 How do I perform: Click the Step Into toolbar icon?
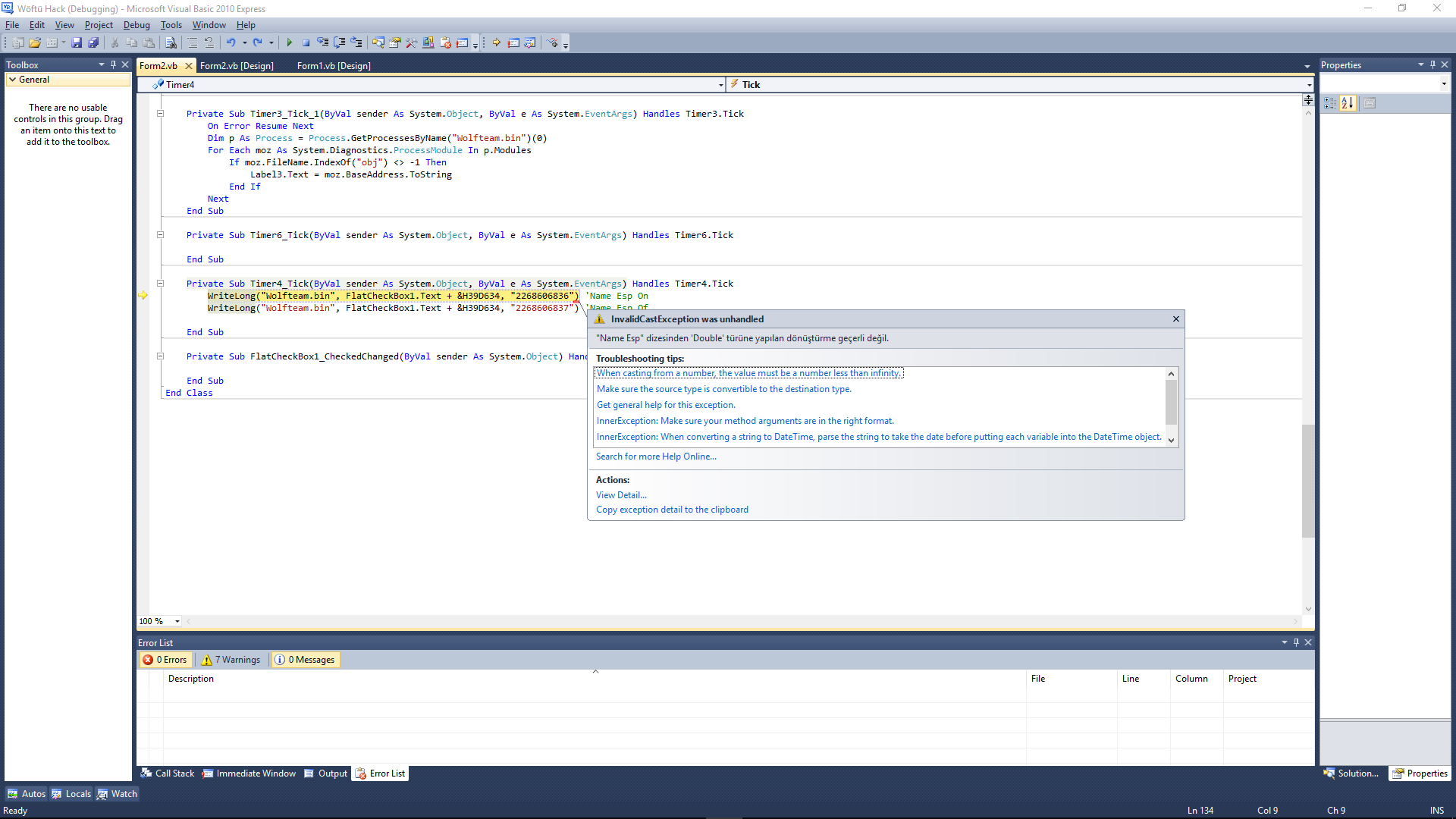[x=323, y=43]
